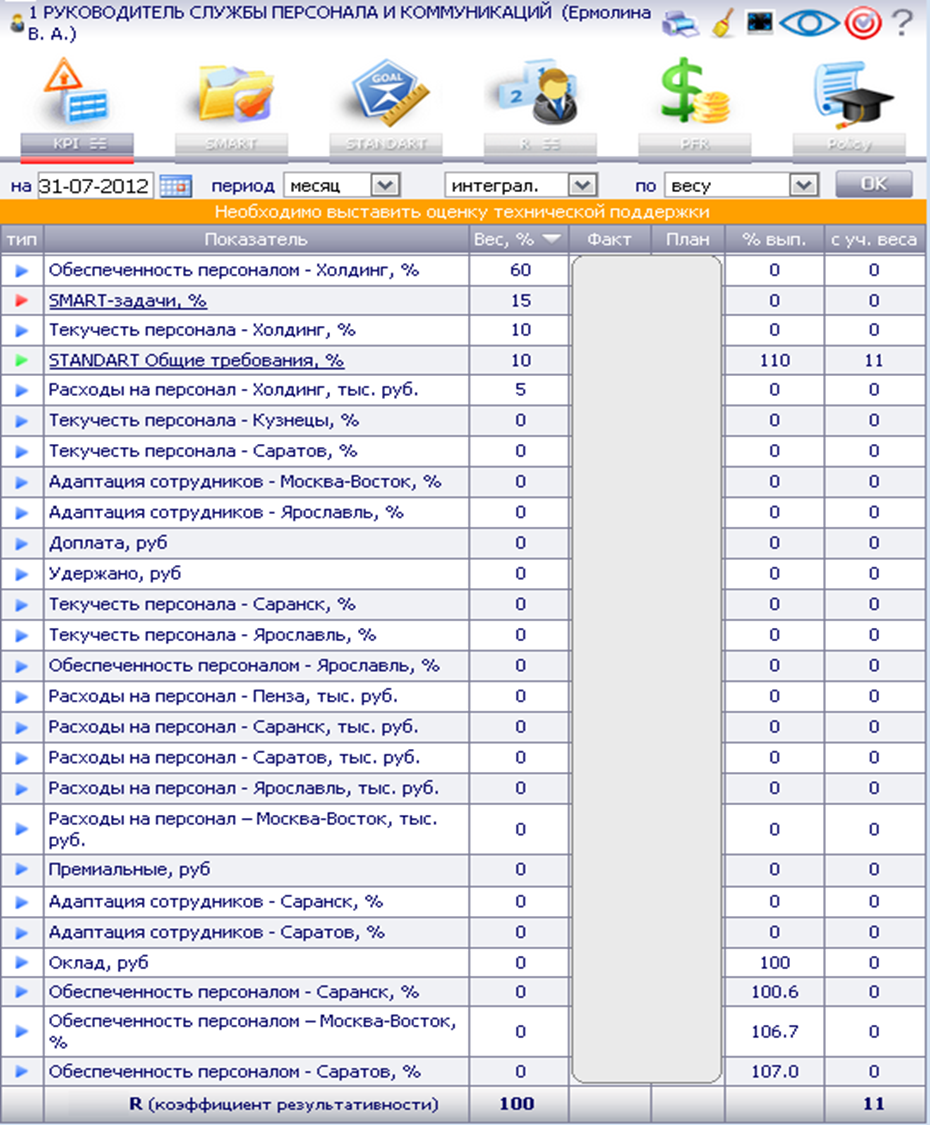The height and width of the screenshot is (1125, 930).
Task: Switch to the STANDART tab
Action: (x=385, y=144)
